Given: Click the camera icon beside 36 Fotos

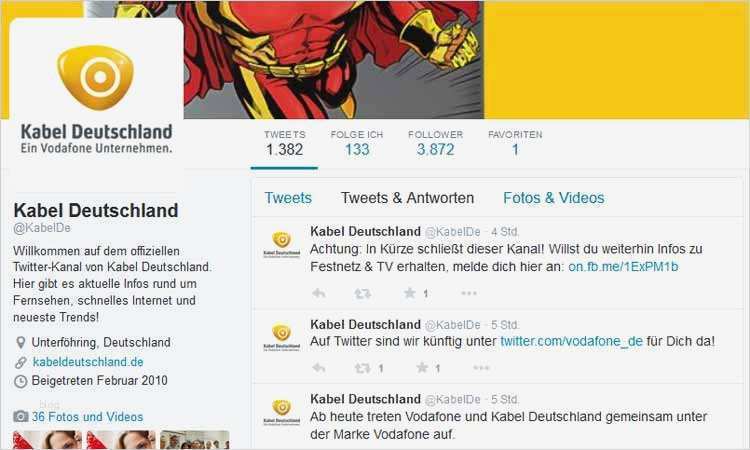Looking at the screenshot, I should (20, 416).
